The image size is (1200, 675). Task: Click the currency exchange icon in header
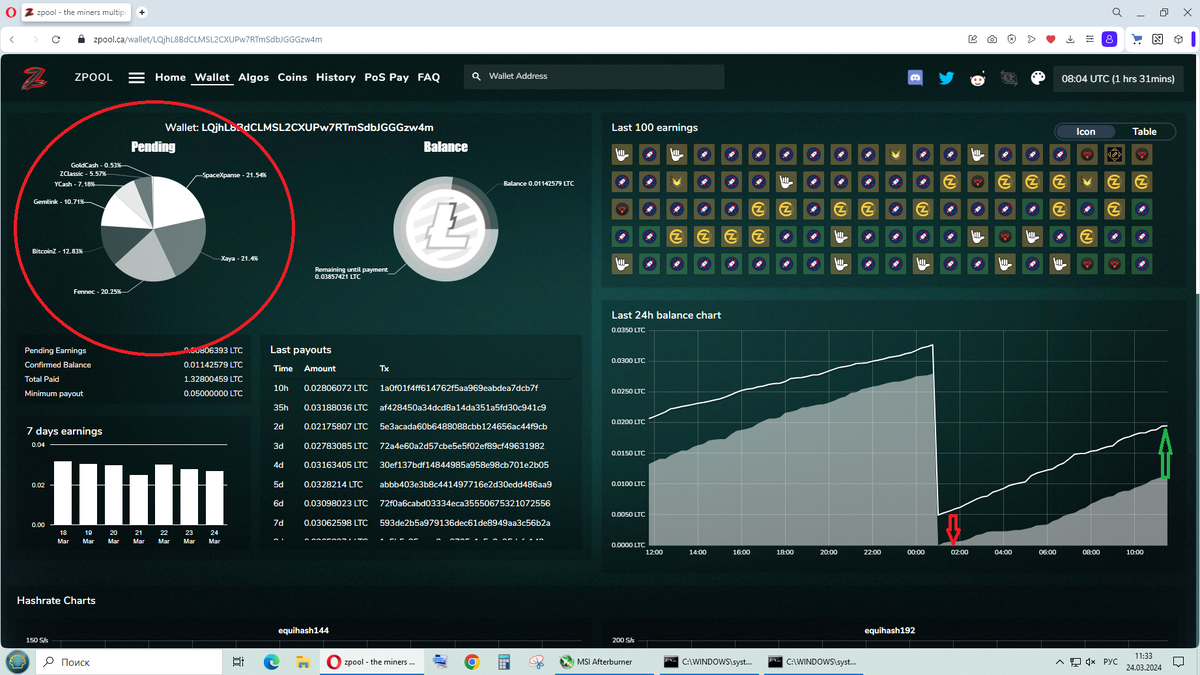(x=1008, y=78)
